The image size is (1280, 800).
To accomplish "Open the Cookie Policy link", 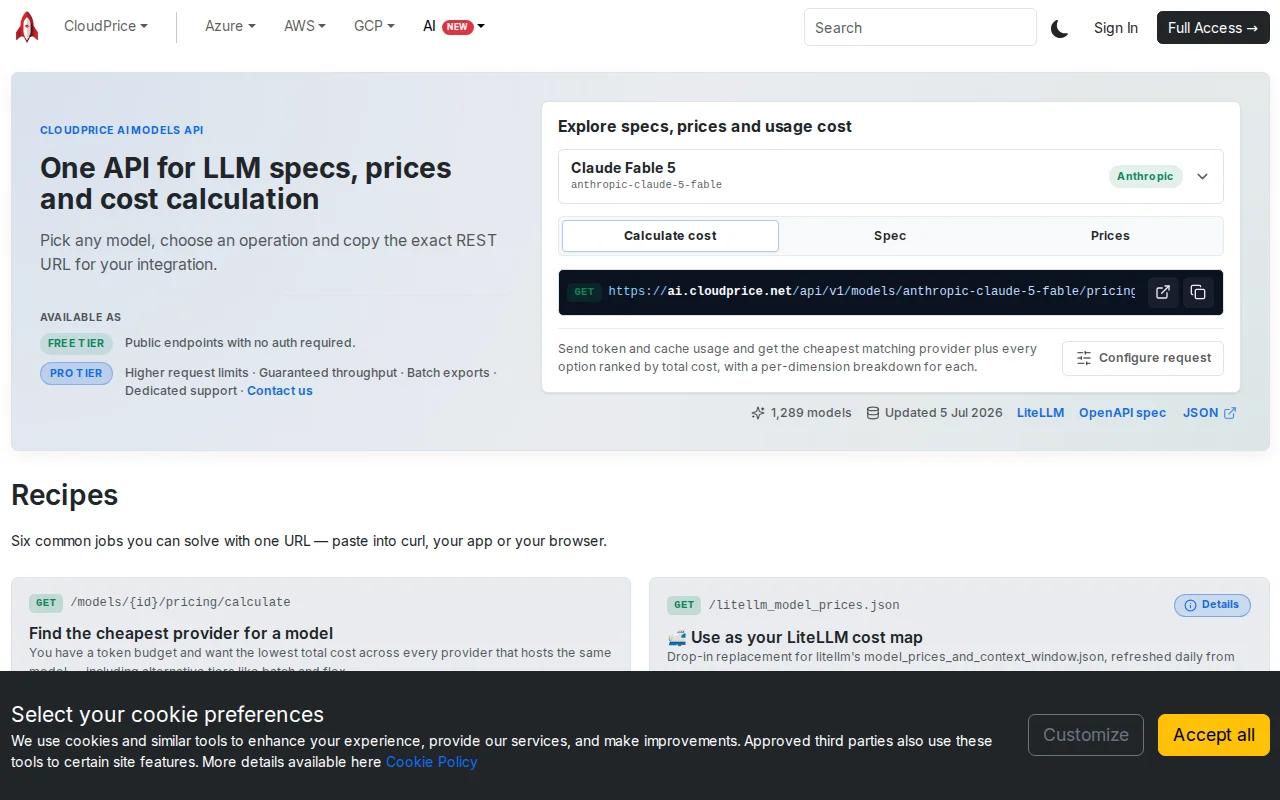I will [432, 762].
